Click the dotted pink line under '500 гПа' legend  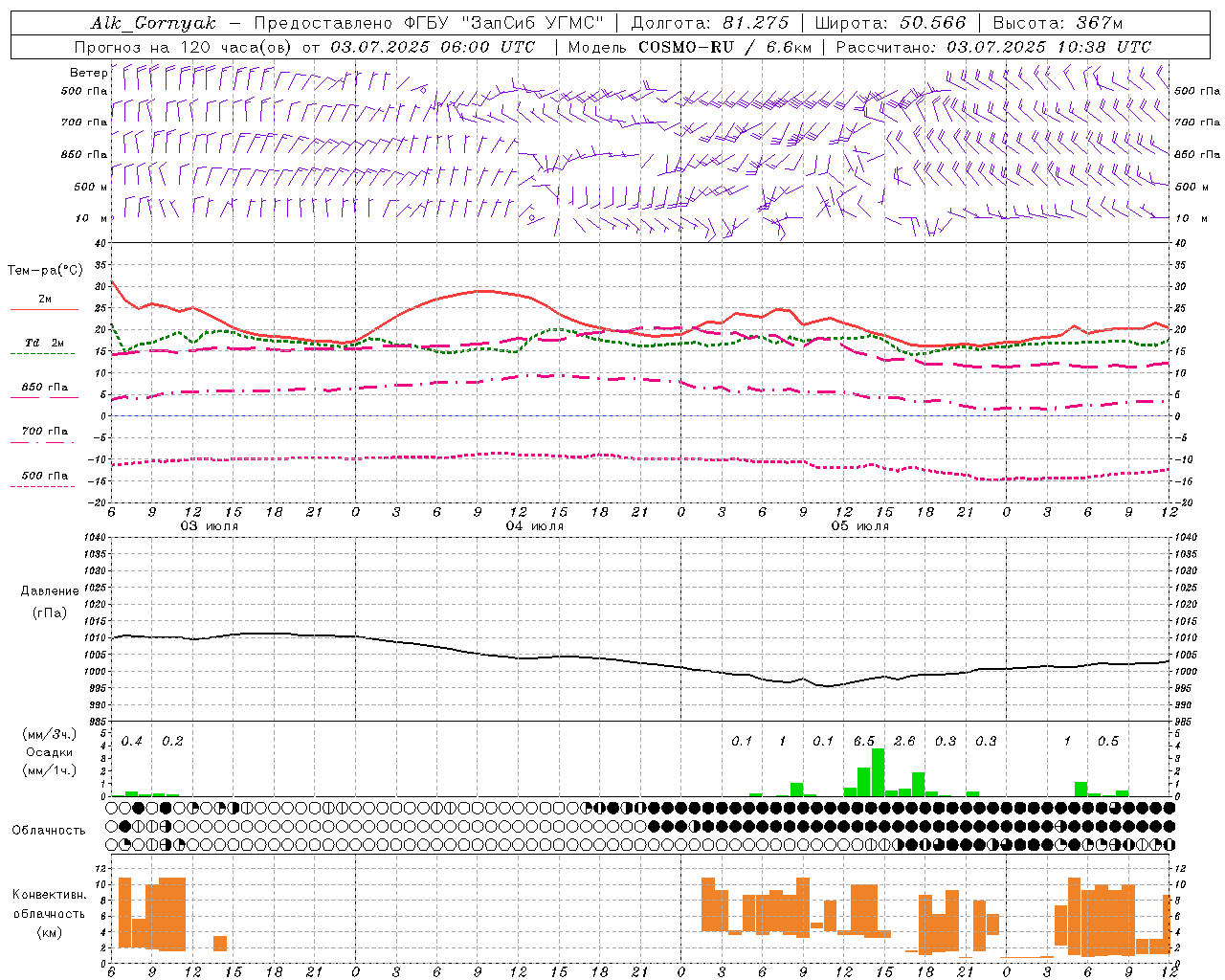[43, 486]
